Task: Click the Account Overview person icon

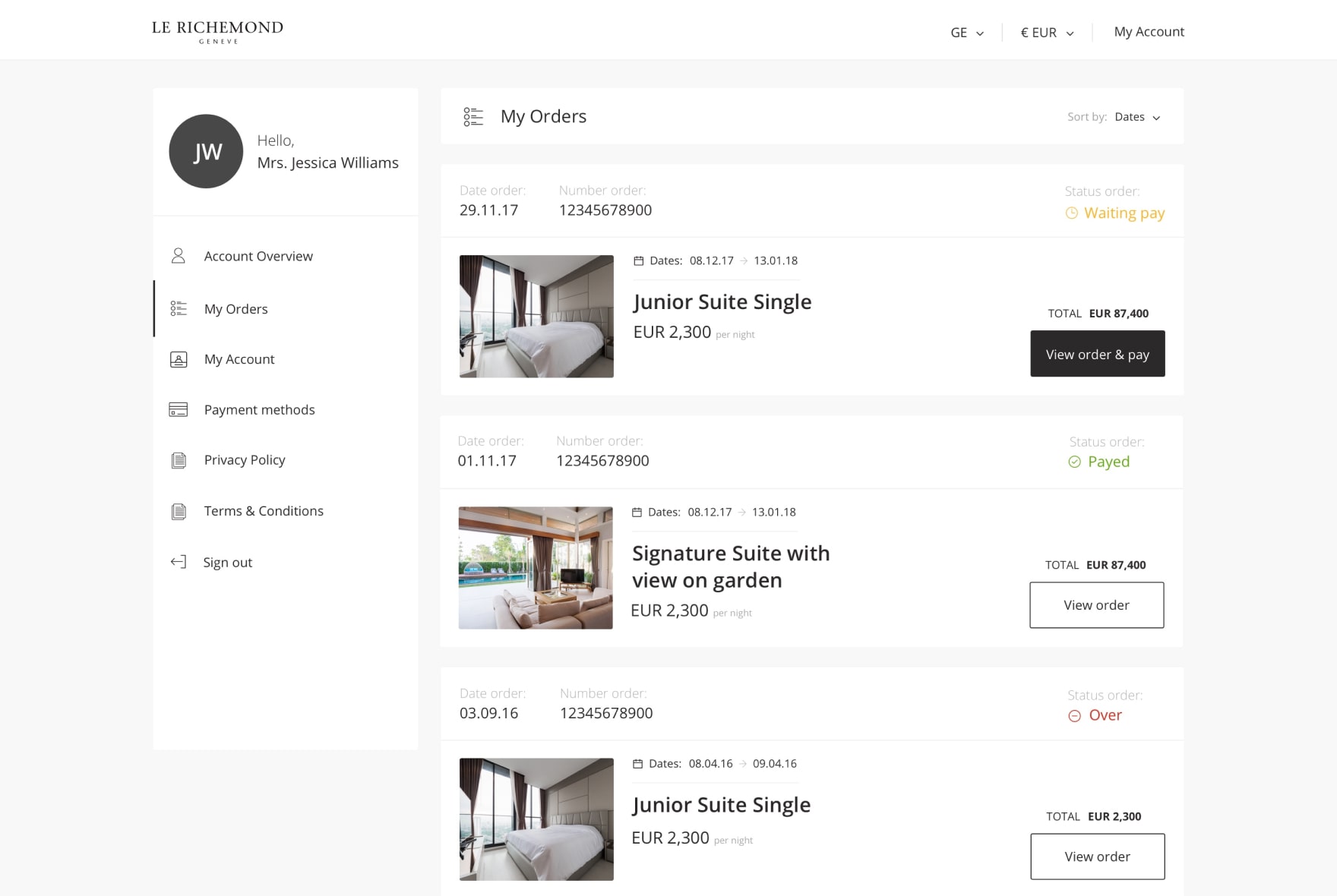Action: [x=179, y=256]
